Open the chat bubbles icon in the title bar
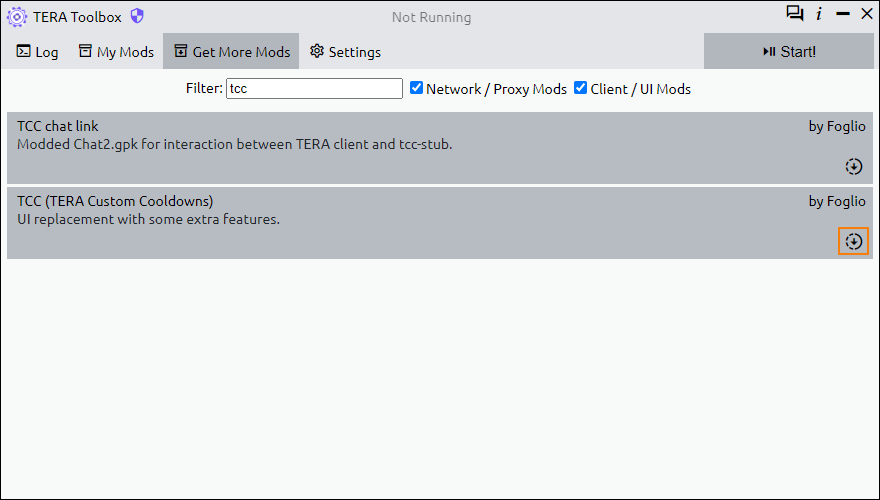This screenshot has height=500, width=880. coord(795,14)
